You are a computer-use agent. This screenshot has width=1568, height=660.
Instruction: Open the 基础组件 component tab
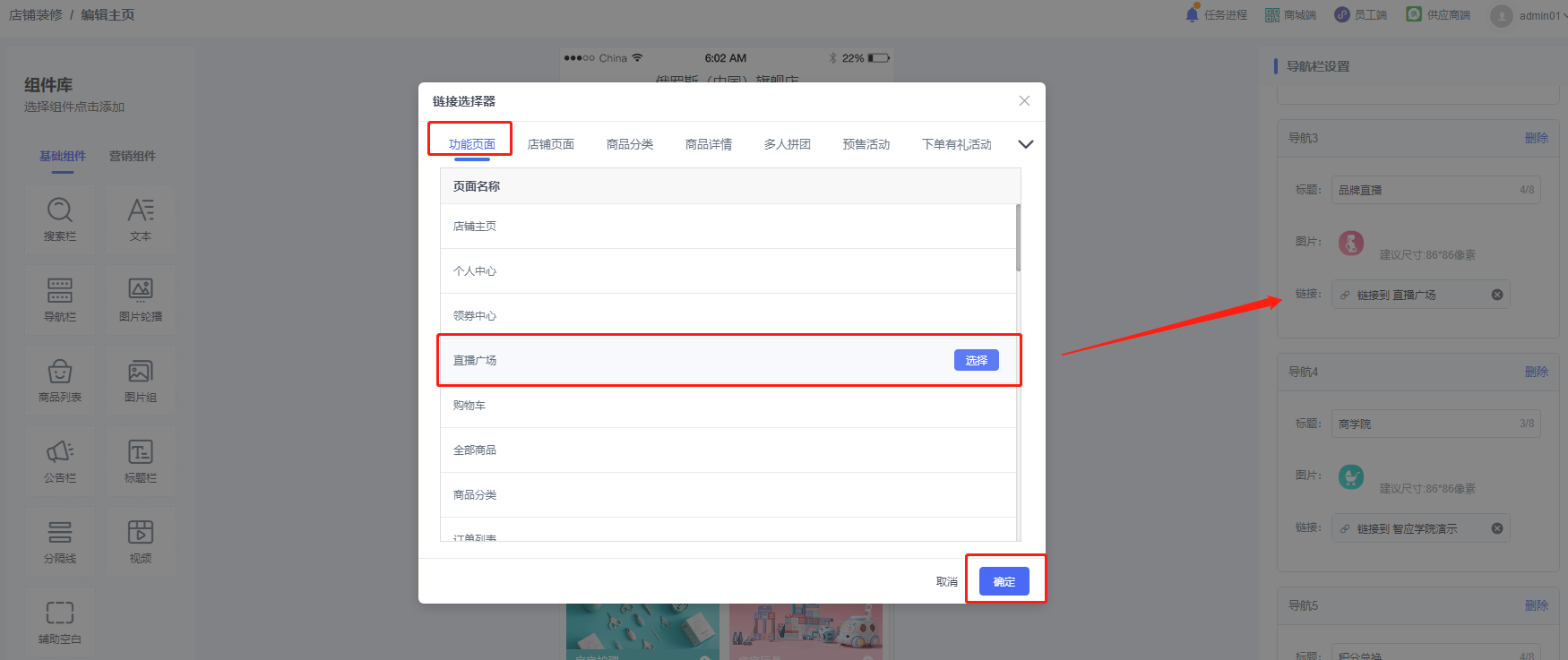pyautogui.click(x=63, y=156)
